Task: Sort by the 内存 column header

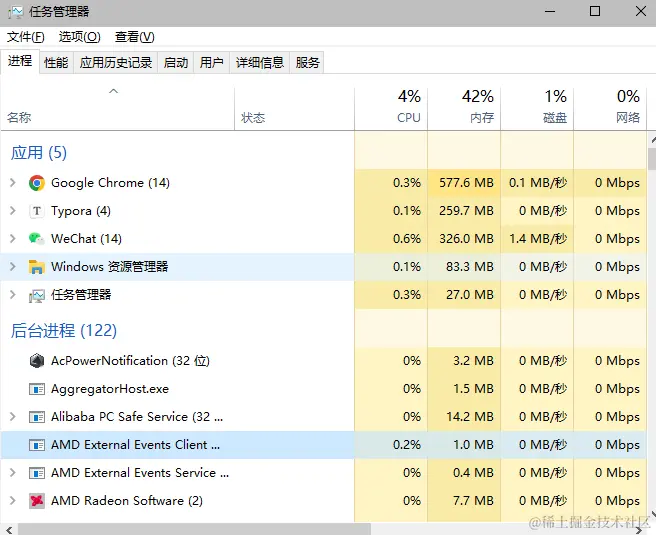Action: [x=464, y=109]
